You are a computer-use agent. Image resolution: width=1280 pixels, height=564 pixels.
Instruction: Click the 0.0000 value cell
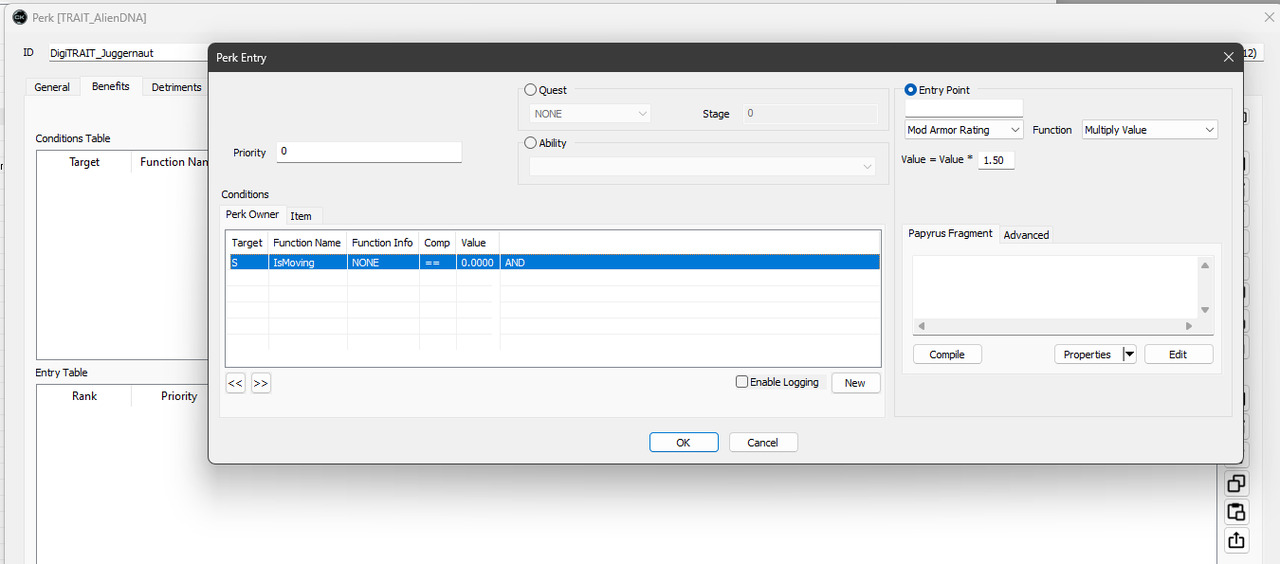click(478, 263)
